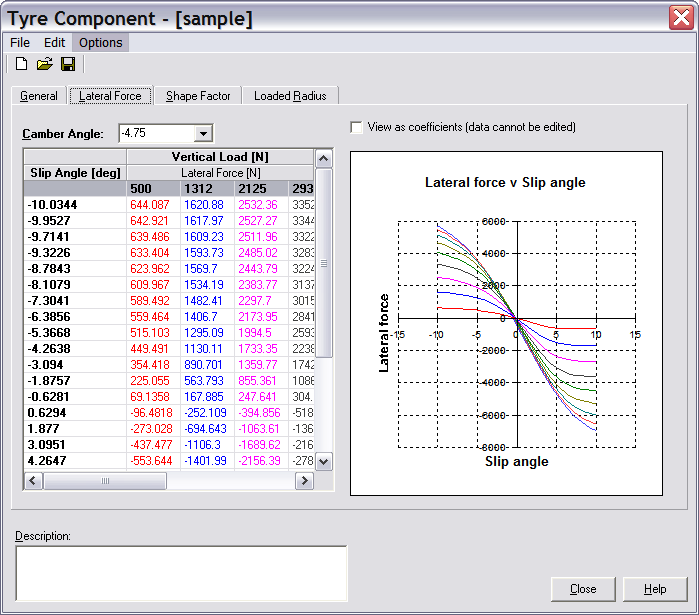Click the cell with value 1534.19
Image resolution: width=699 pixels, height=615 pixels.
[x=207, y=285]
